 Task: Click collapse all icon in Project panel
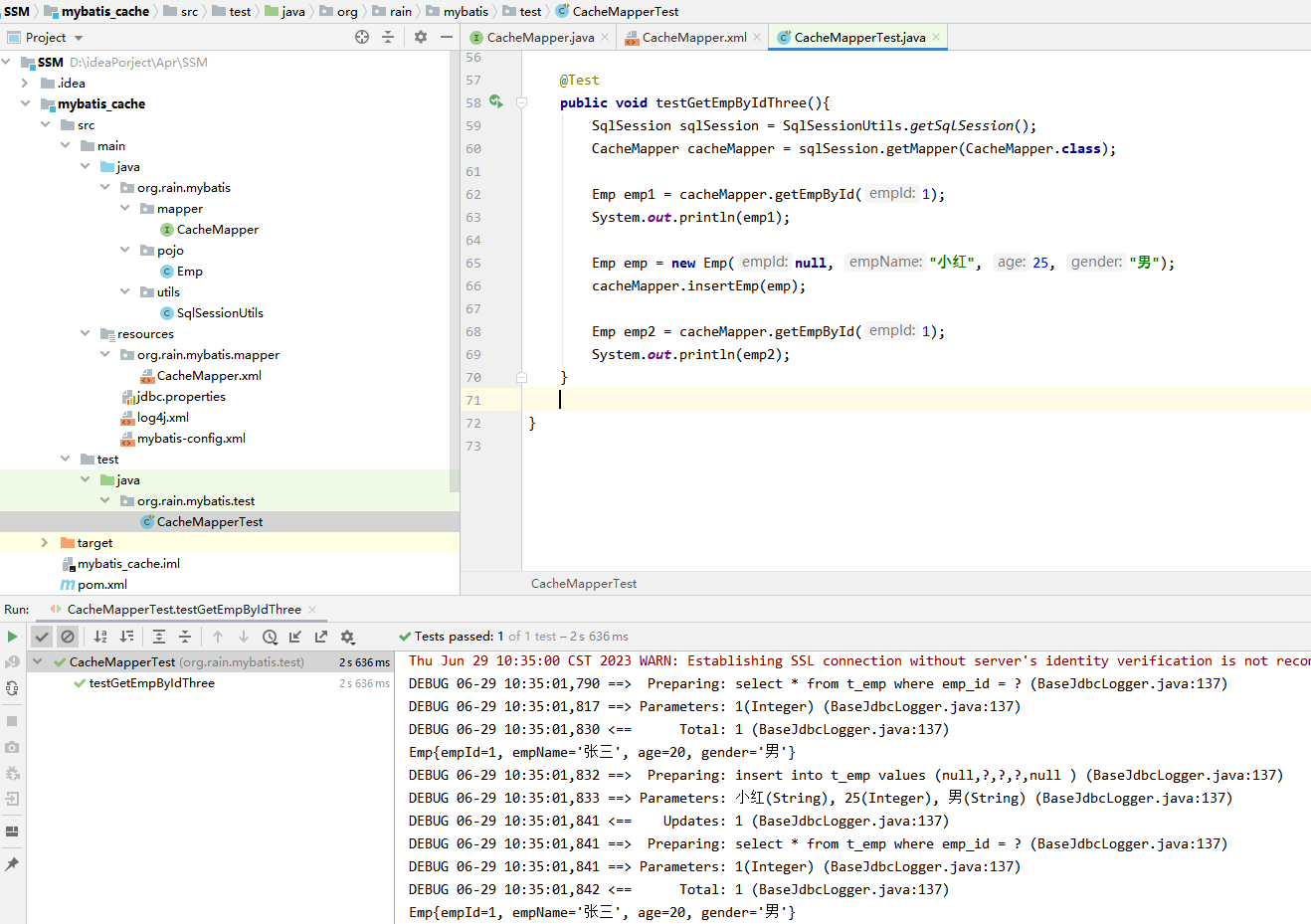coord(388,37)
